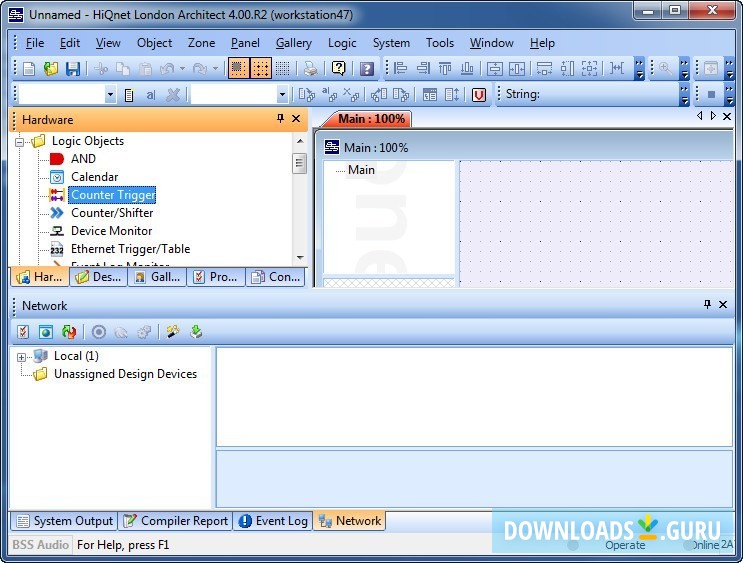Switch to the Main : 100% tab
The height and width of the screenshot is (563, 743).
[x=371, y=119]
